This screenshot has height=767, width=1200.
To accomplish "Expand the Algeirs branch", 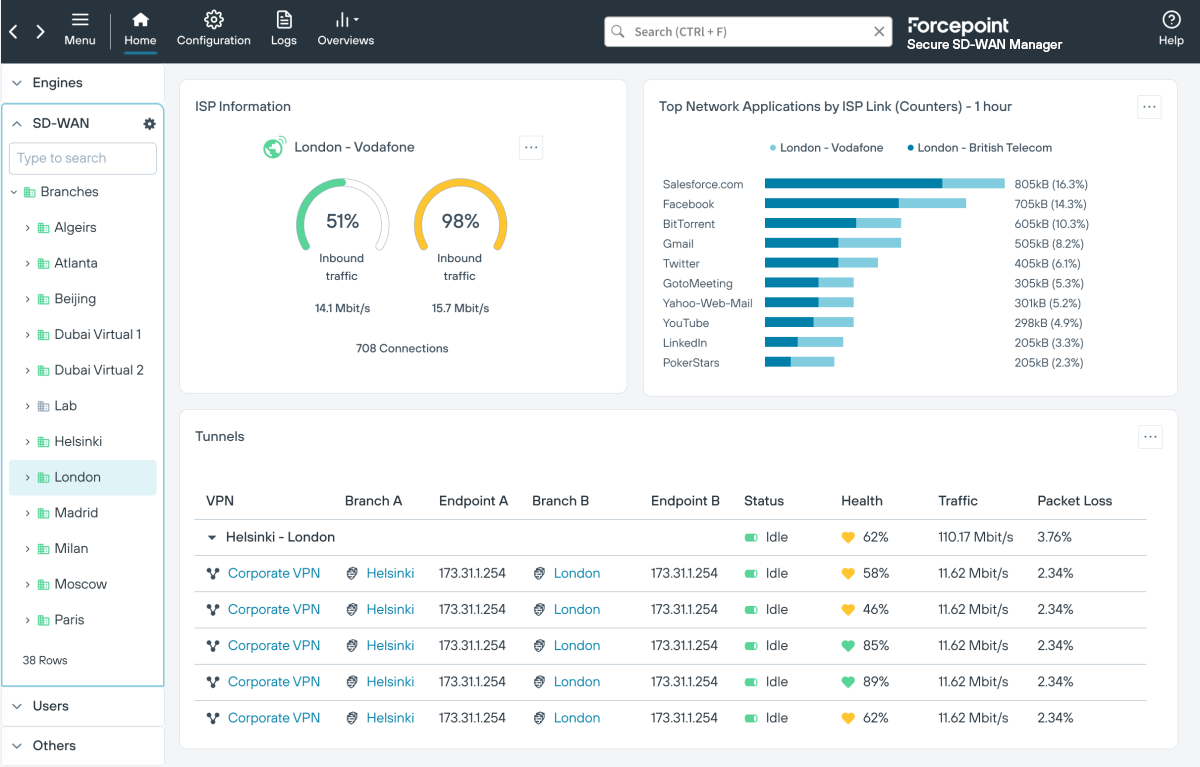I will tap(27, 228).
